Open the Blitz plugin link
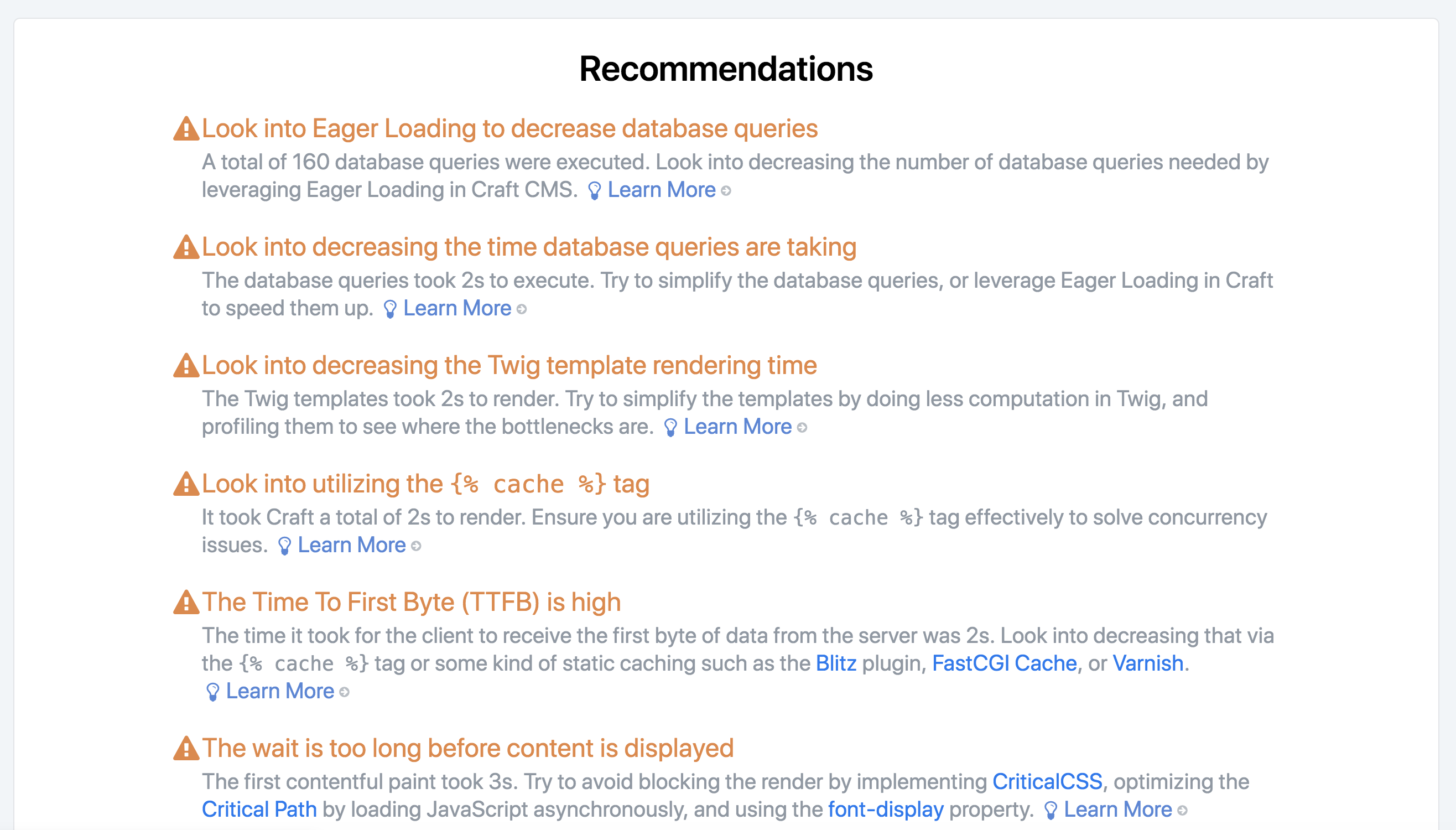 coord(835,663)
